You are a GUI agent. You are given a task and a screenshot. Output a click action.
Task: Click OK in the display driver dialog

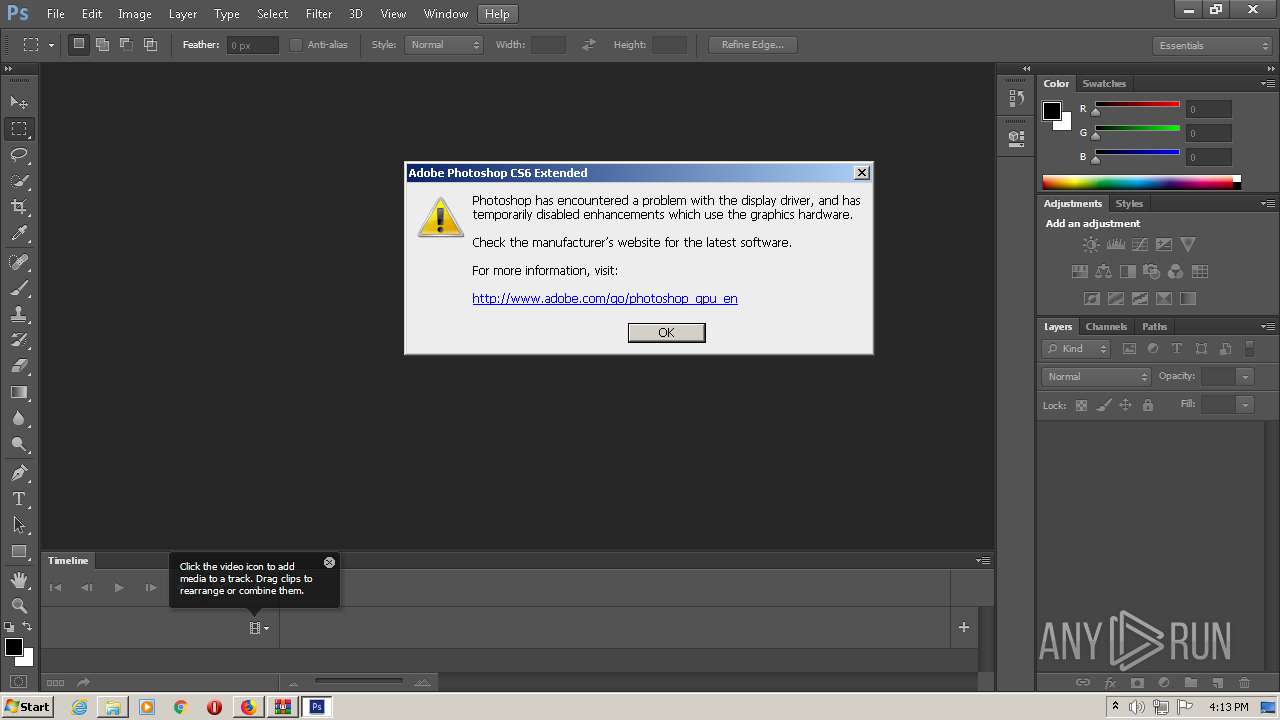667,333
